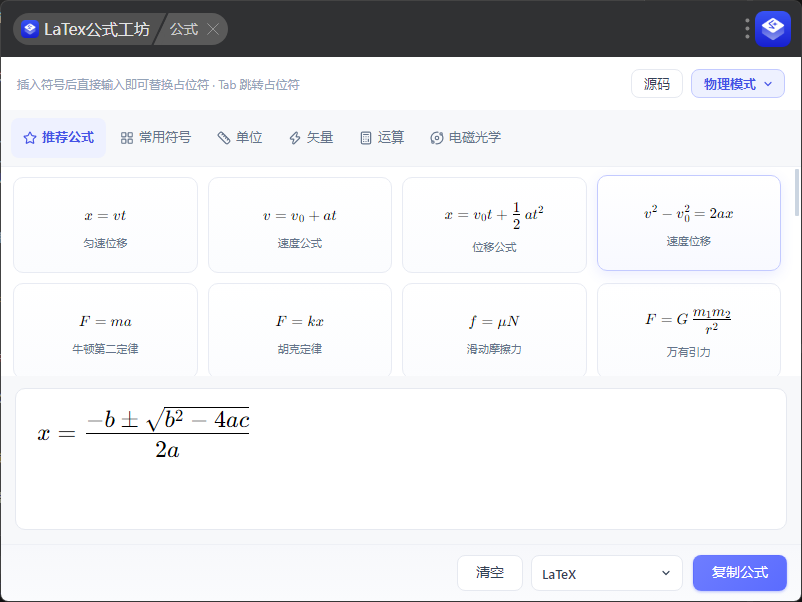Expand the 物理模式 mode dropdown
The height and width of the screenshot is (602, 802).
pos(738,84)
